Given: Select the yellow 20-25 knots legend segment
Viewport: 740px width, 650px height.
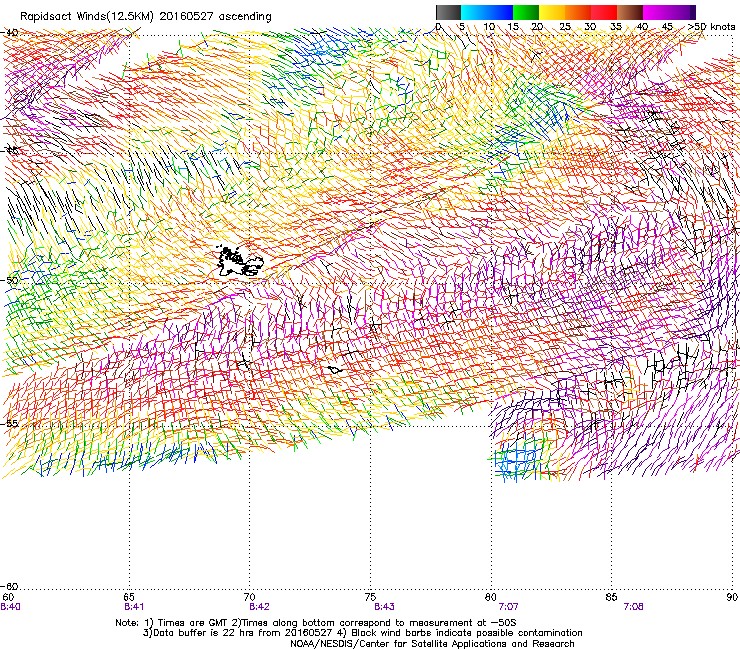Looking at the screenshot, I should click(x=552, y=12).
